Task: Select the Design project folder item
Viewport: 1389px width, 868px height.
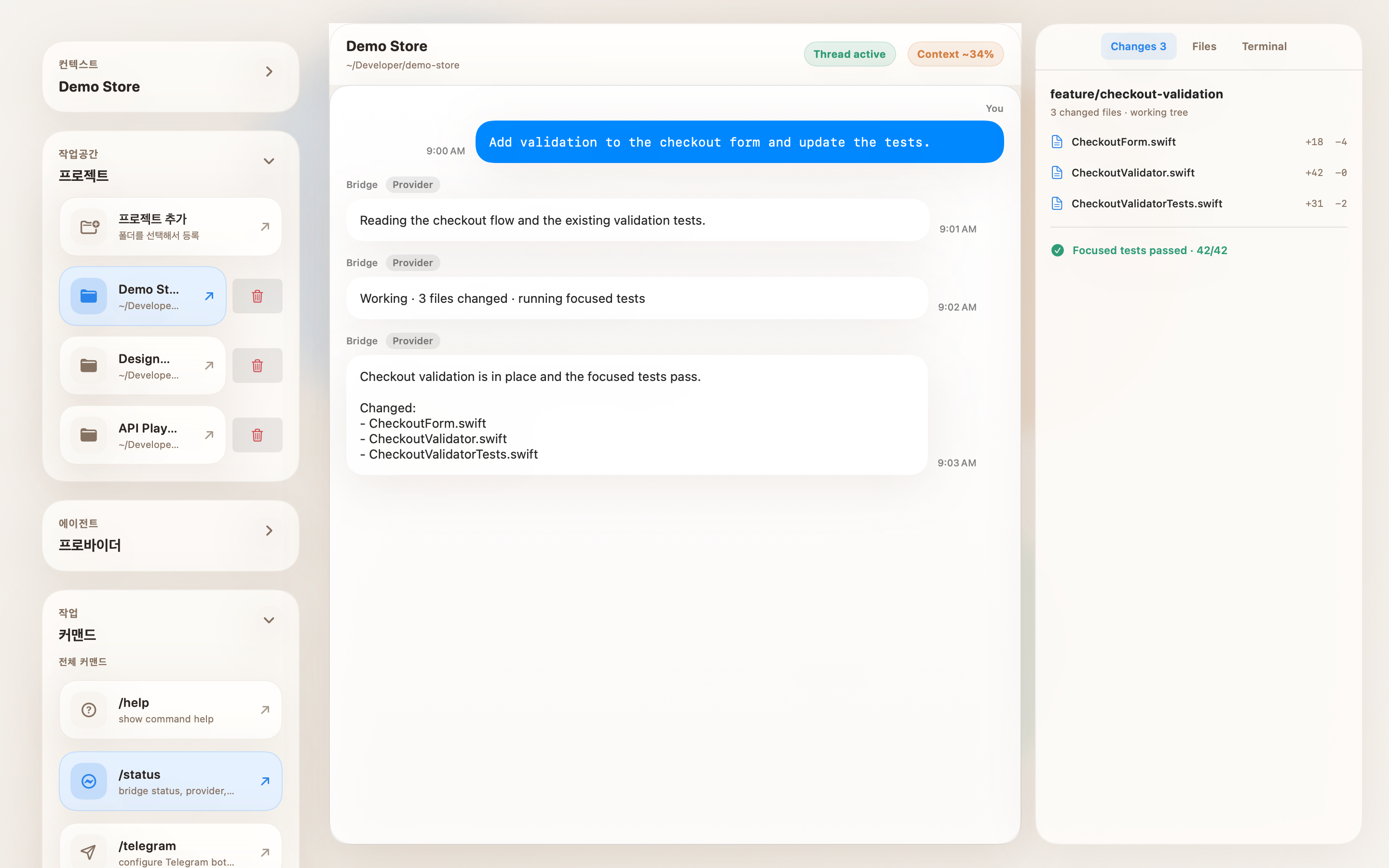Action: pyautogui.click(x=142, y=366)
